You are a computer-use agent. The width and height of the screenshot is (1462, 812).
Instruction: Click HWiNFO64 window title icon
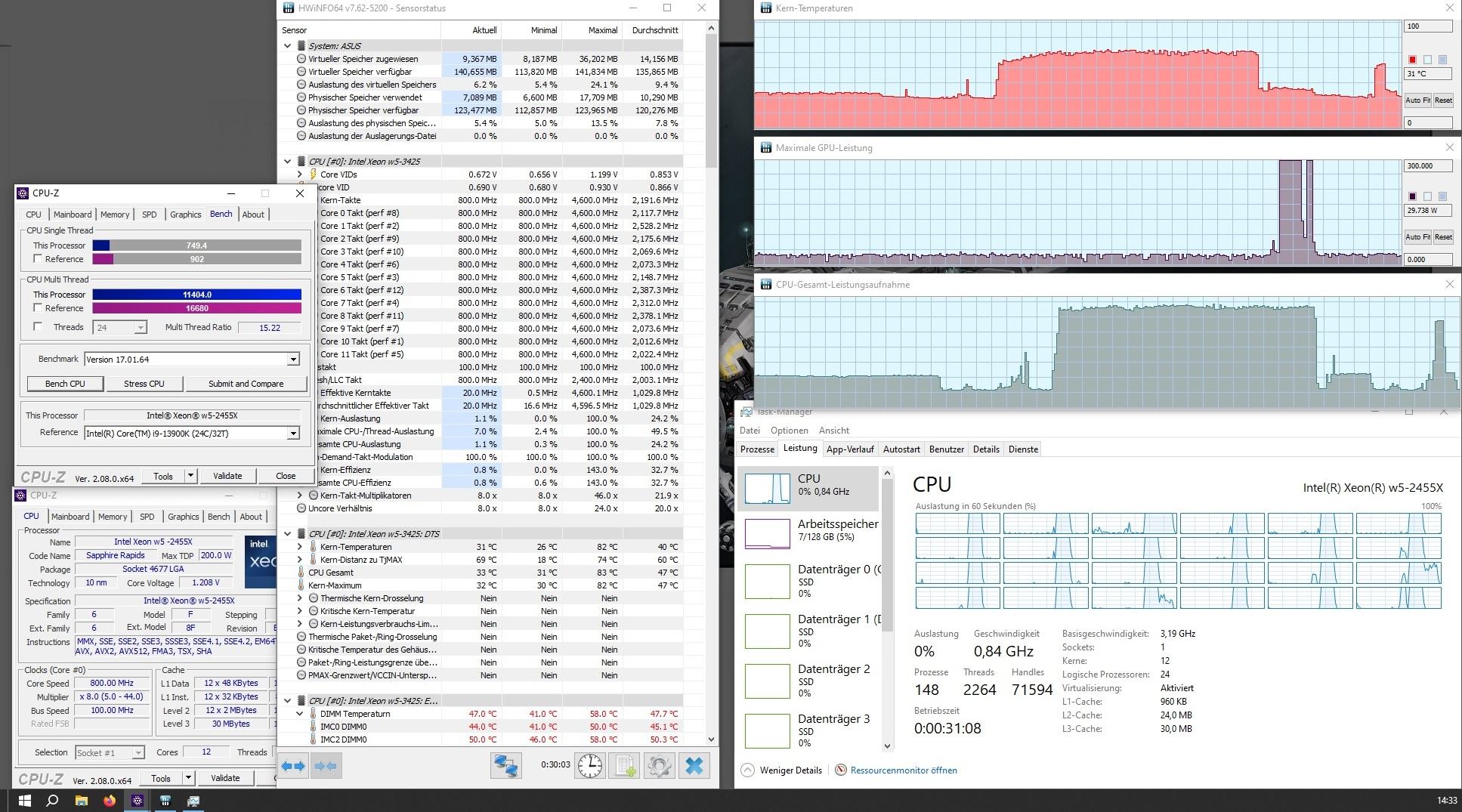click(x=289, y=8)
